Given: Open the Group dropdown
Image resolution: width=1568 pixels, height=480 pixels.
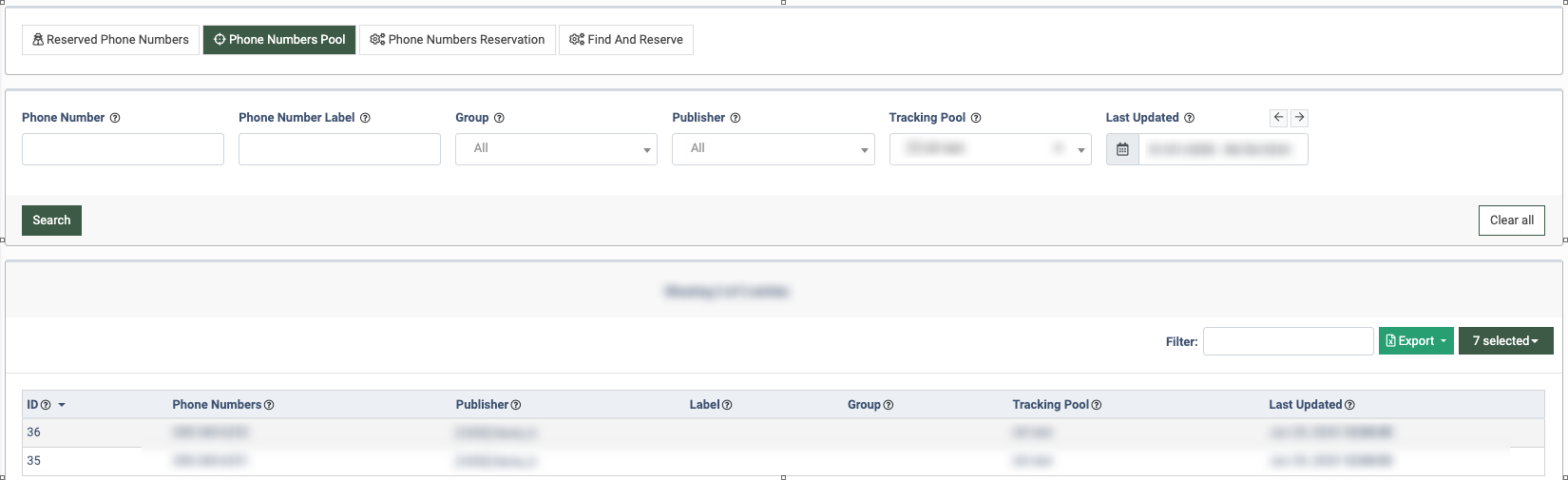Looking at the screenshot, I should click(556, 149).
